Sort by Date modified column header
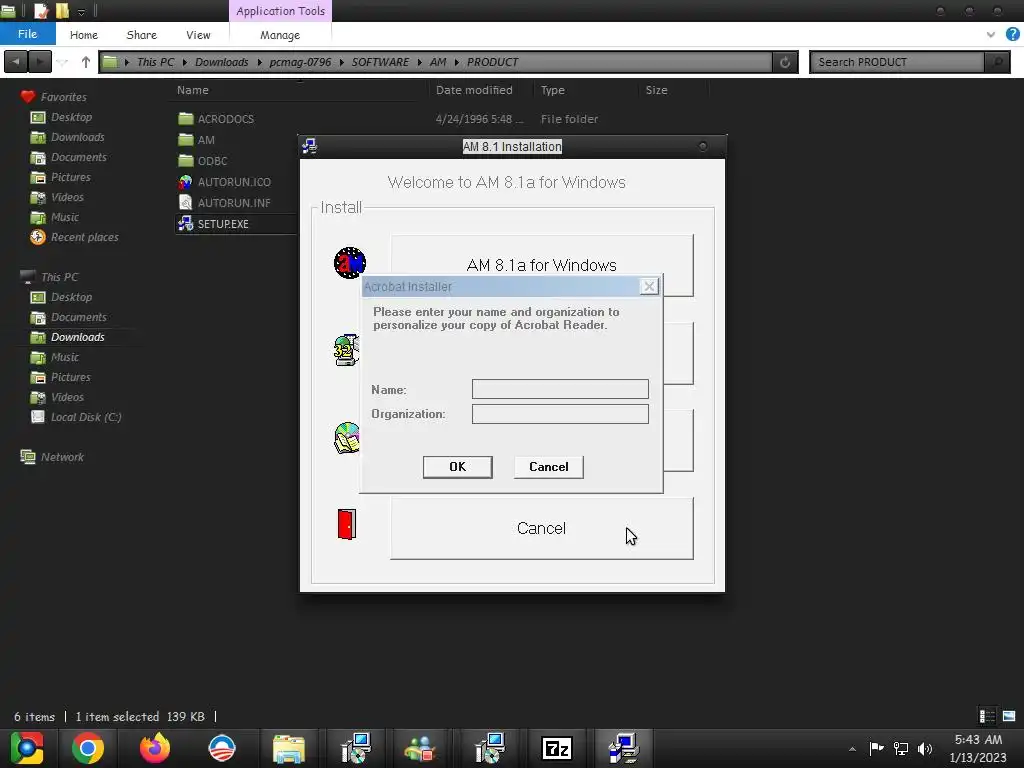The width and height of the screenshot is (1024, 768). (474, 90)
